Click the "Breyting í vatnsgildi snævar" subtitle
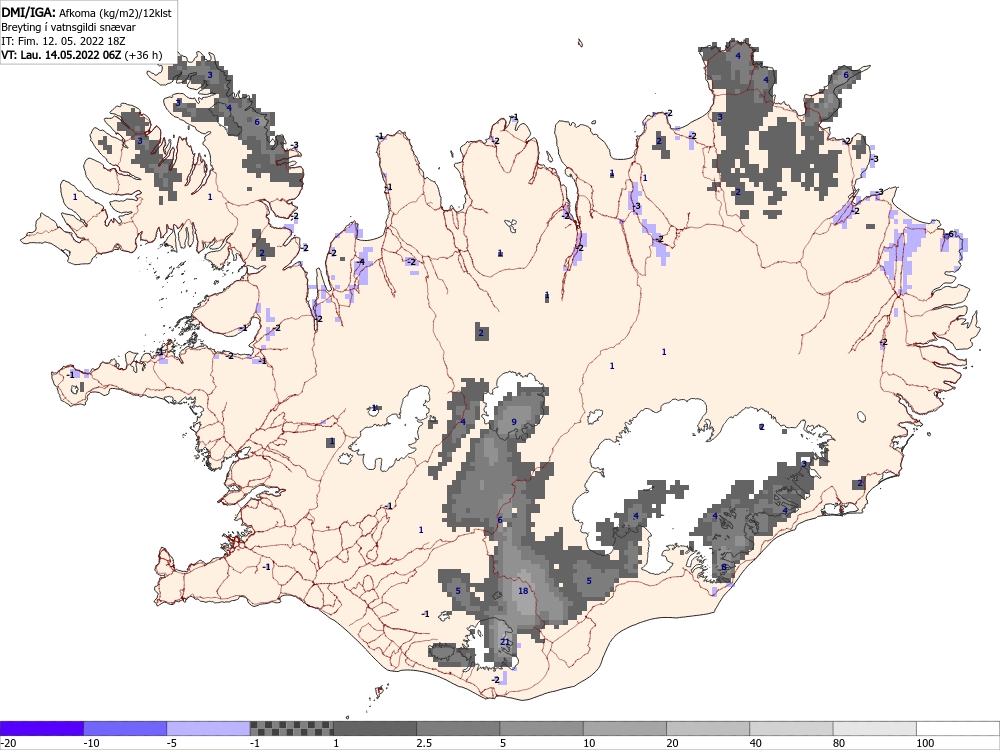Image resolution: width=1000 pixels, height=750 pixels. 68,27
